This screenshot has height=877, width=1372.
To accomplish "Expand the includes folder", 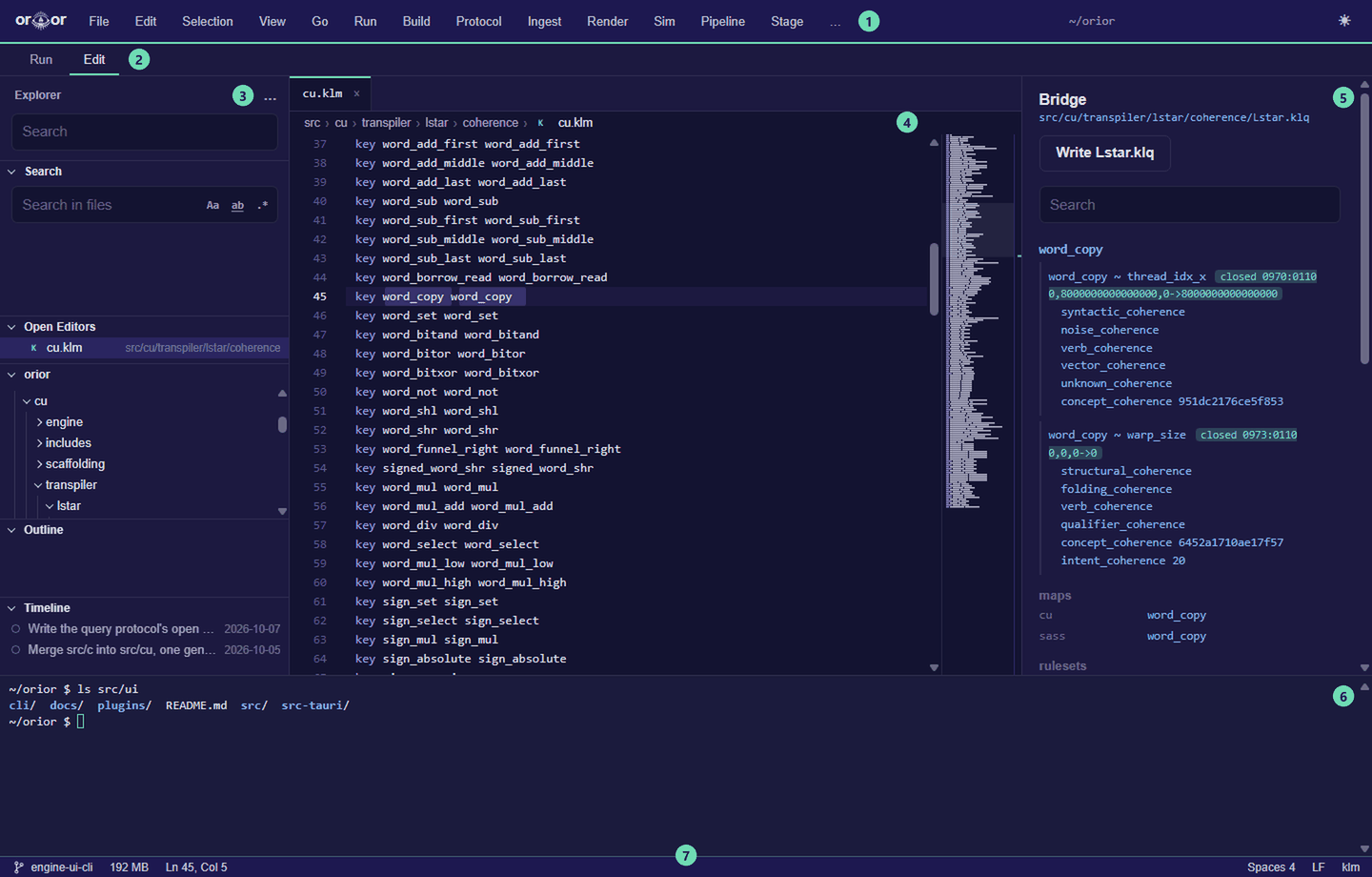I will (39, 443).
